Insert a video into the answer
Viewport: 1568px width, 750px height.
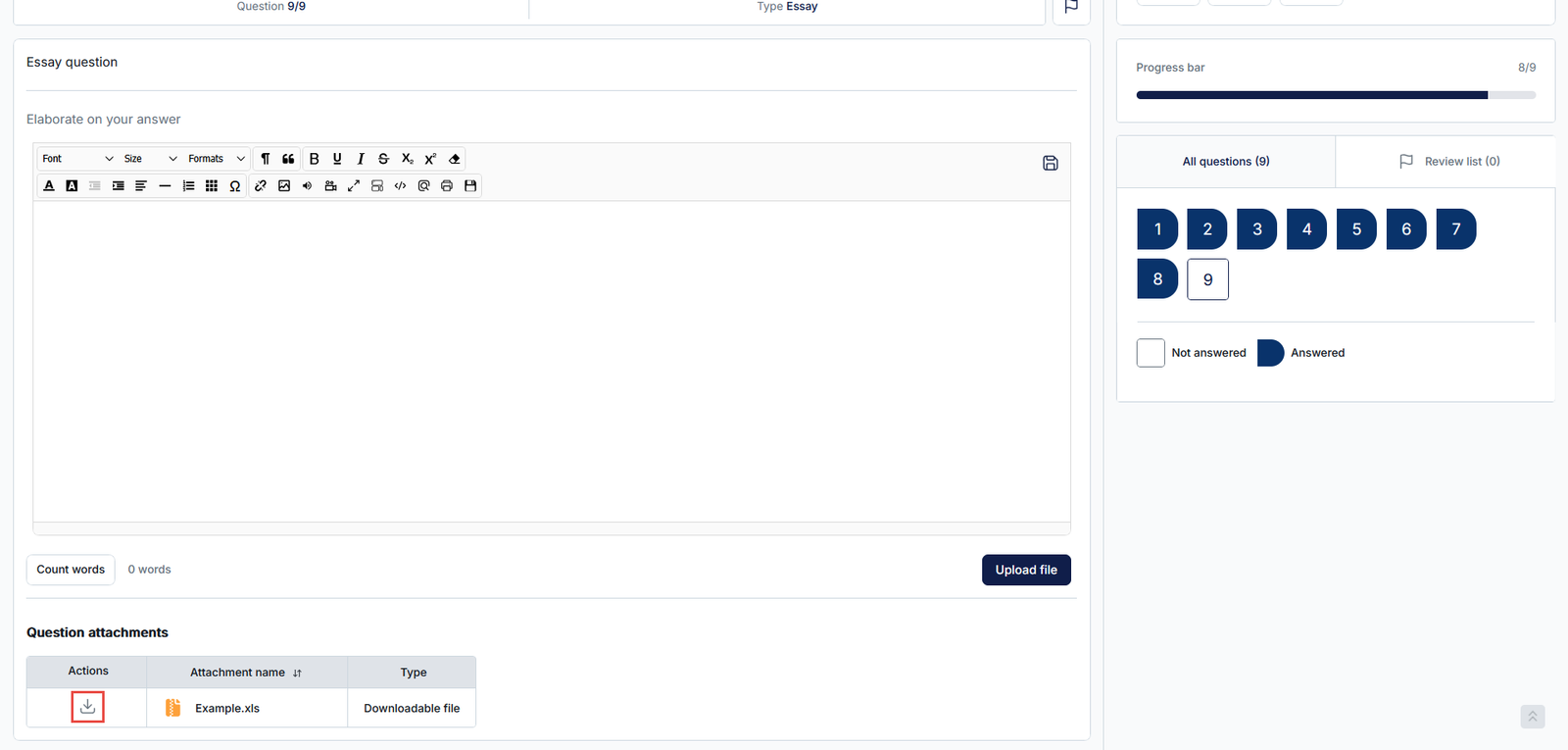[x=330, y=185]
